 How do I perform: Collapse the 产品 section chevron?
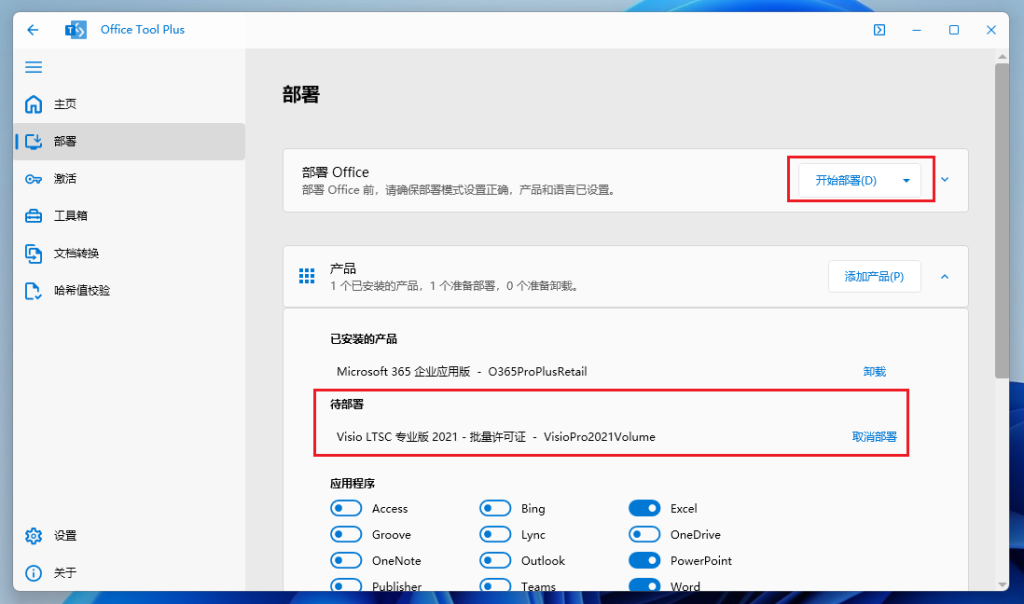(x=945, y=277)
